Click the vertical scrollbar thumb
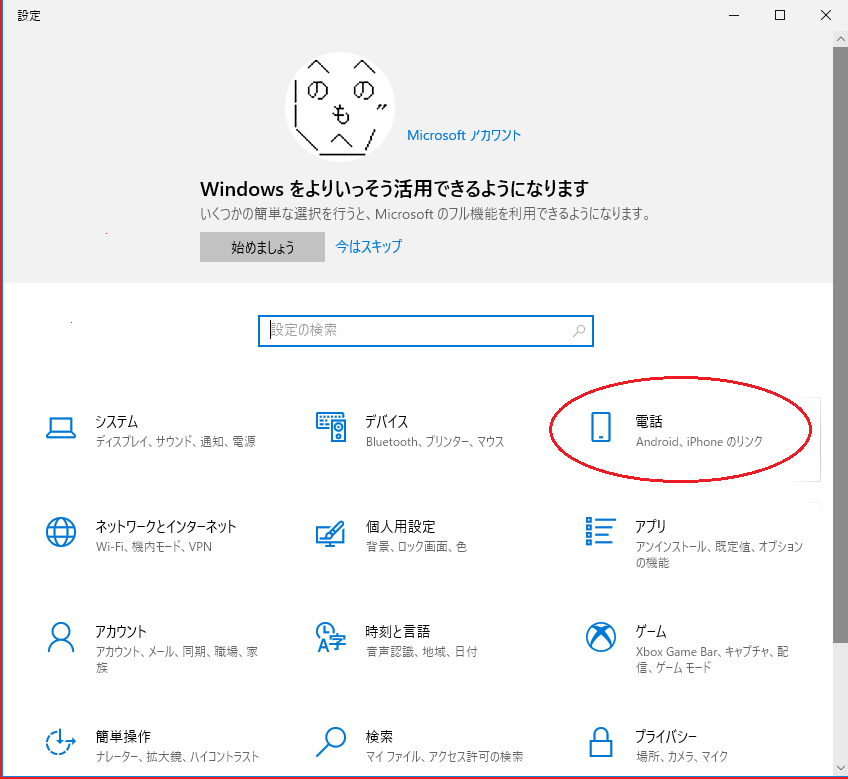The height and width of the screenshot is (779, 848). (840, 345)
